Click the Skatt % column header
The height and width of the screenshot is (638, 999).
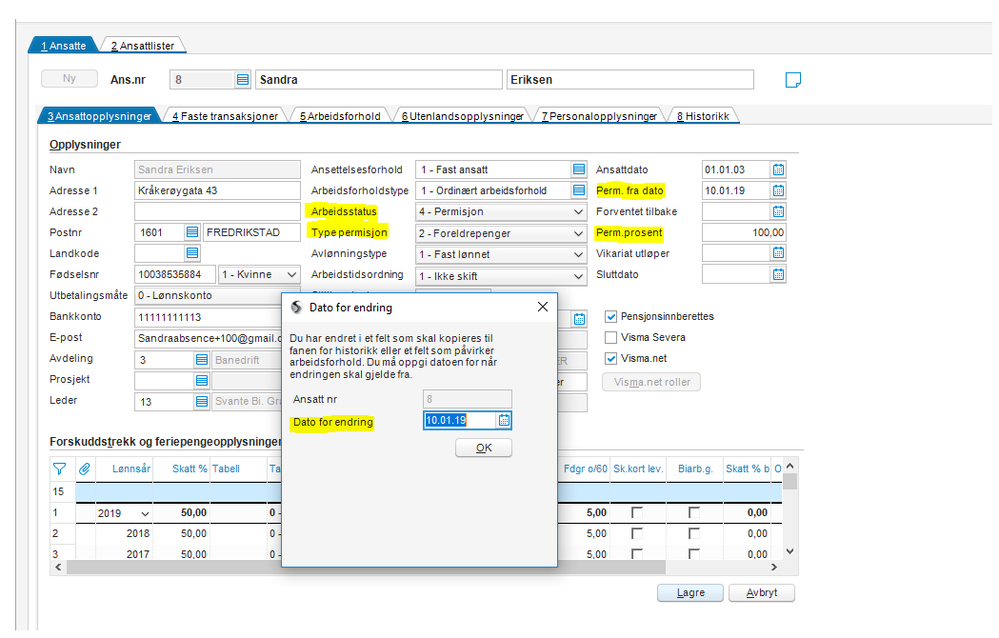(x=189, y=469)
